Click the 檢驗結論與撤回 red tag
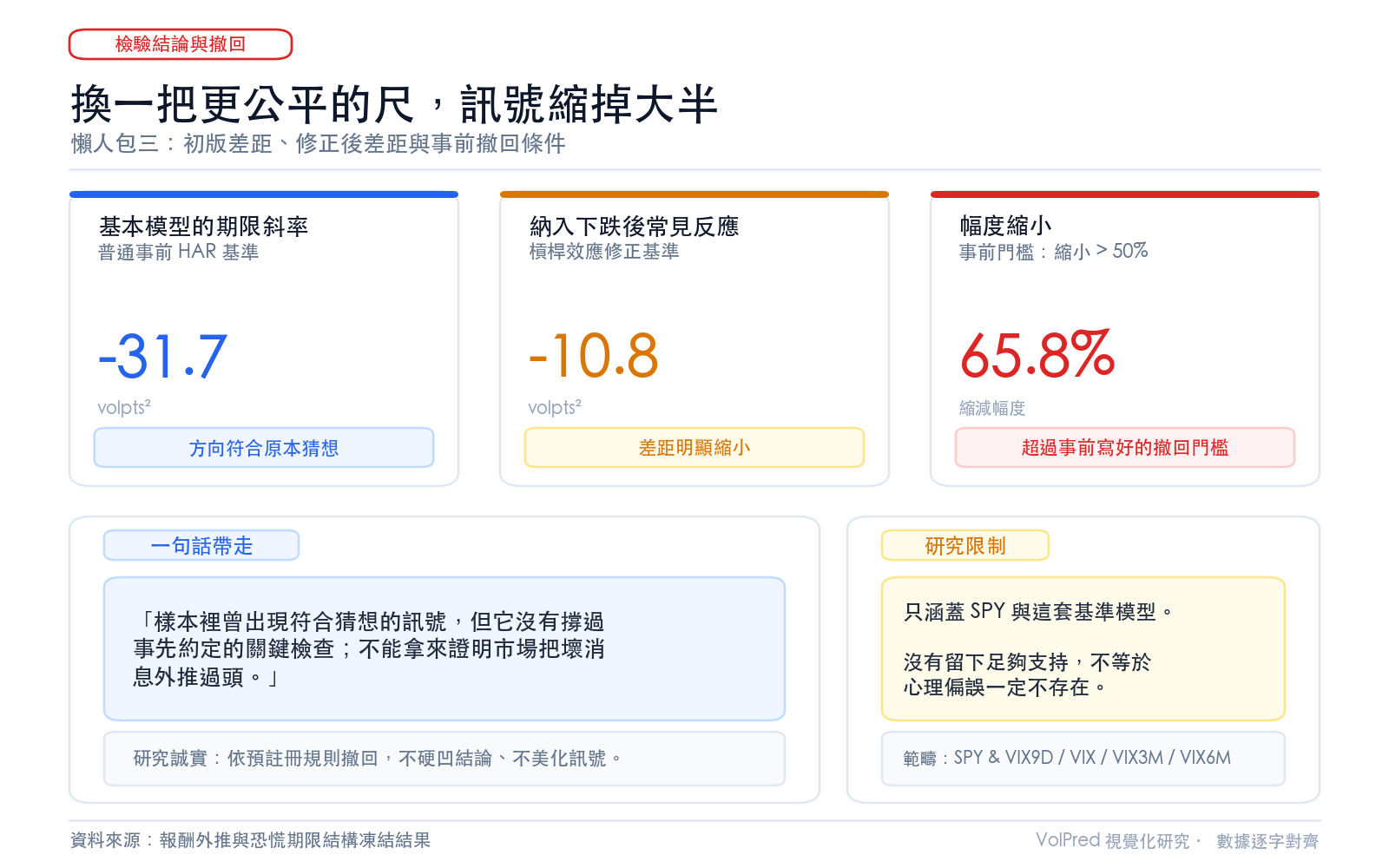This screenshot has width=1389, height=868. coord(181,44)
